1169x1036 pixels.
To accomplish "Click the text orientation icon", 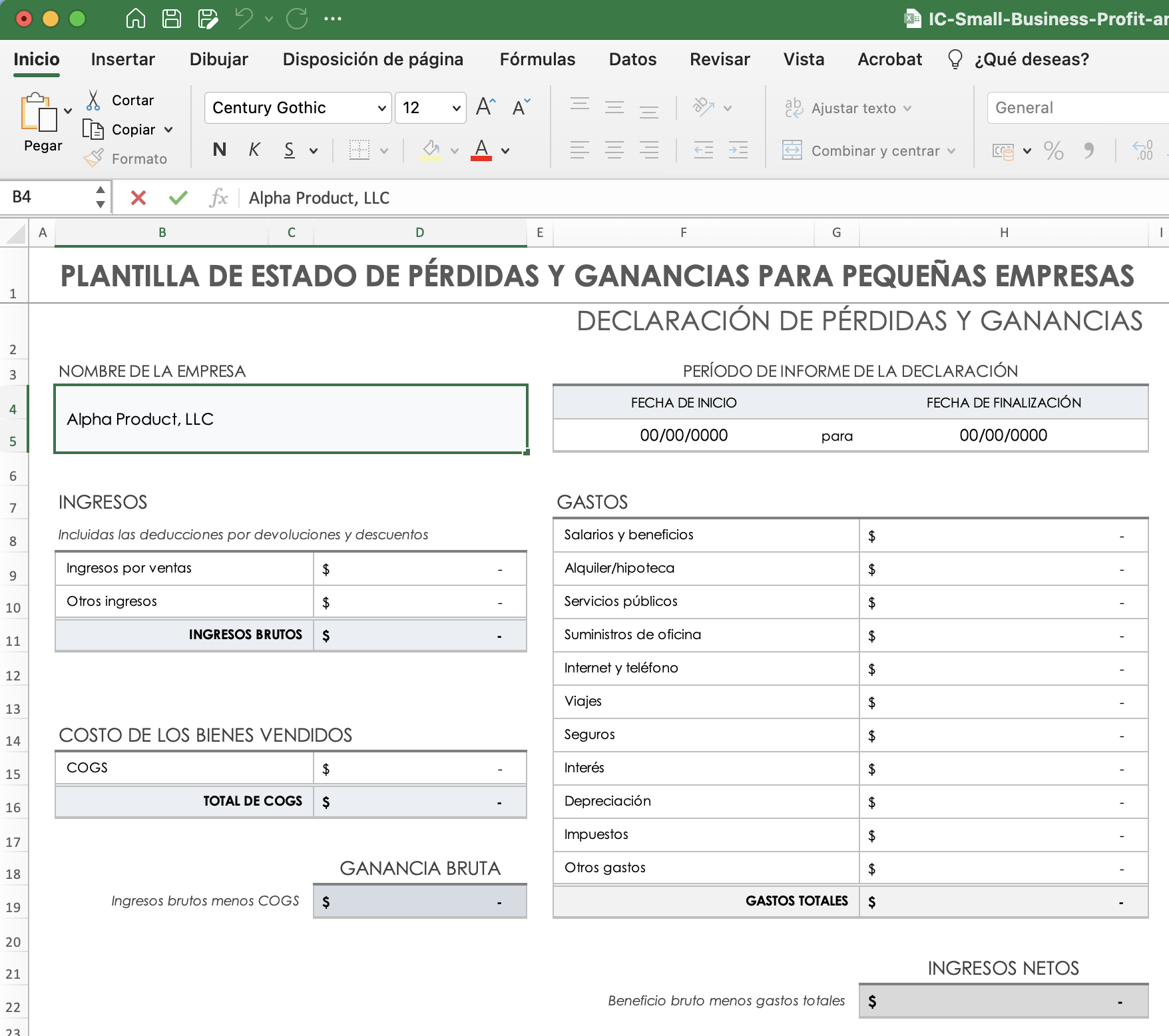I will click(x=704, y=107).
